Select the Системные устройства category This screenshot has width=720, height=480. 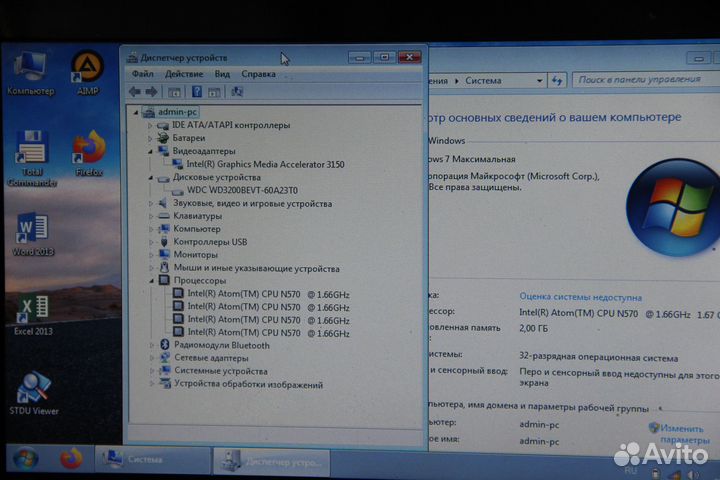tap(221, 371)
